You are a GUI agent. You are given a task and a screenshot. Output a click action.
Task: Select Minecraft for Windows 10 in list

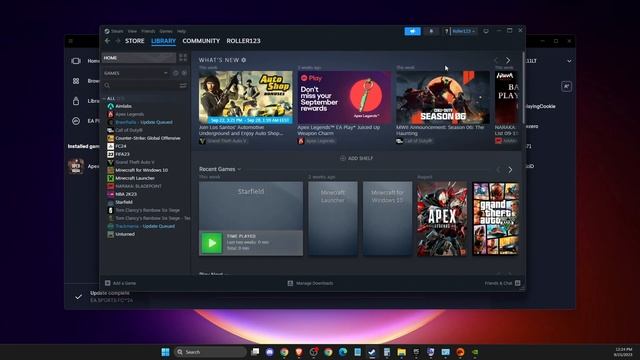[141, 170]
